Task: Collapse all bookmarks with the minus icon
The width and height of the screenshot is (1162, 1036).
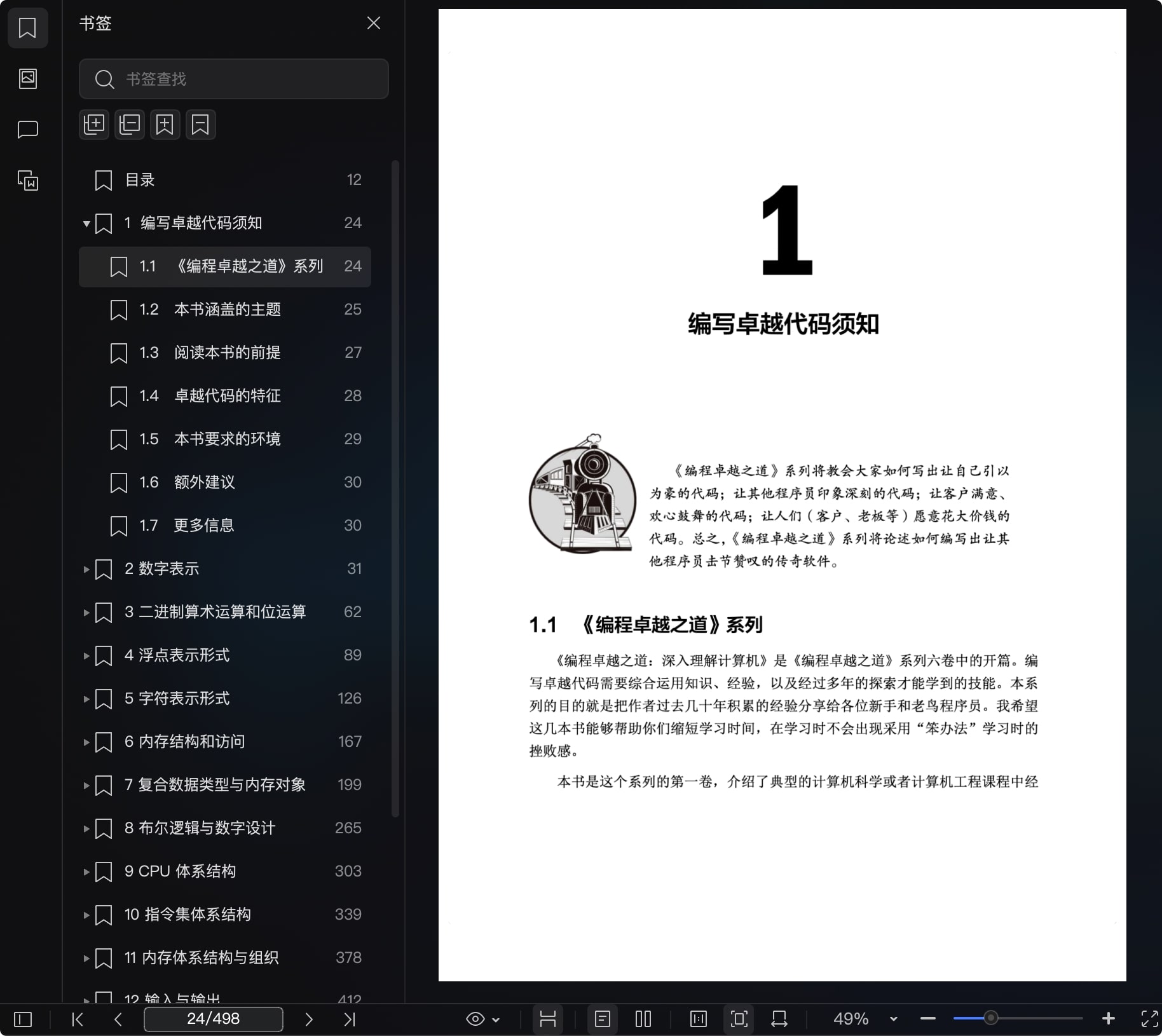Action: [x=130, y=125]
